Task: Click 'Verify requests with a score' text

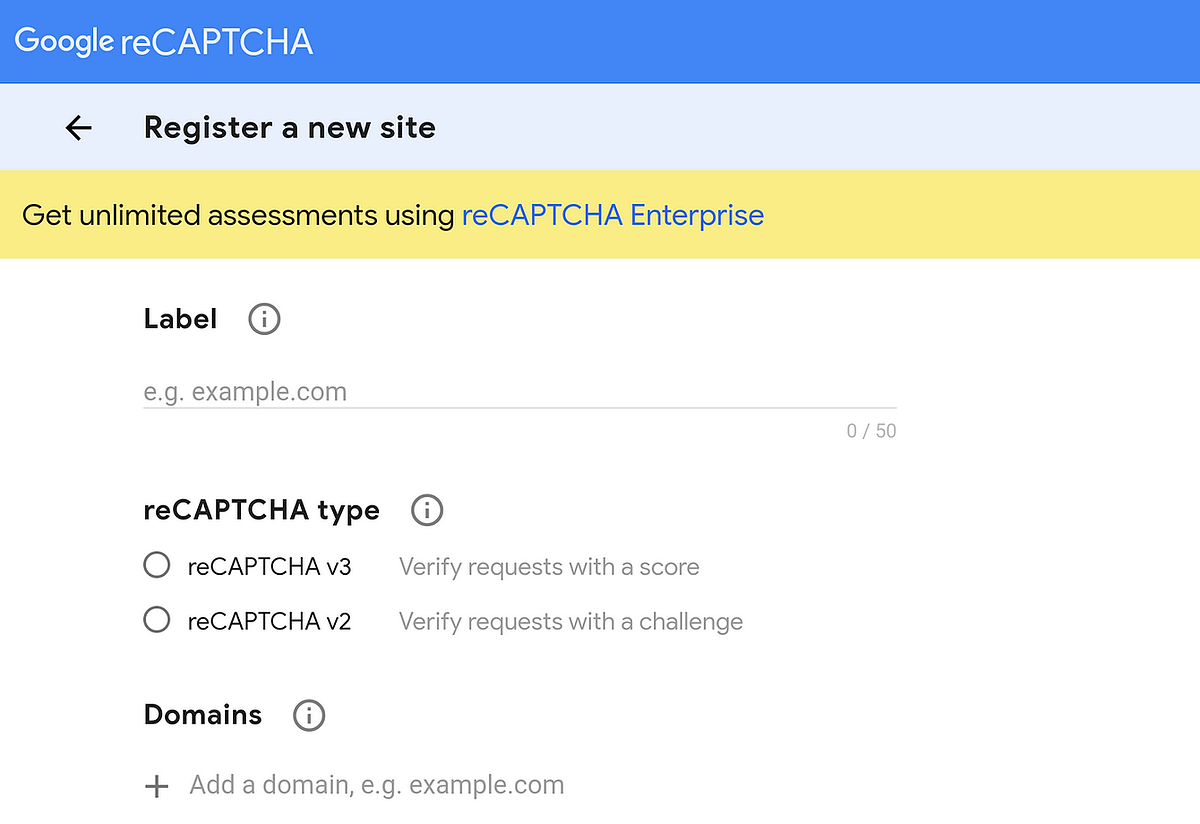Action: point(549,566)
